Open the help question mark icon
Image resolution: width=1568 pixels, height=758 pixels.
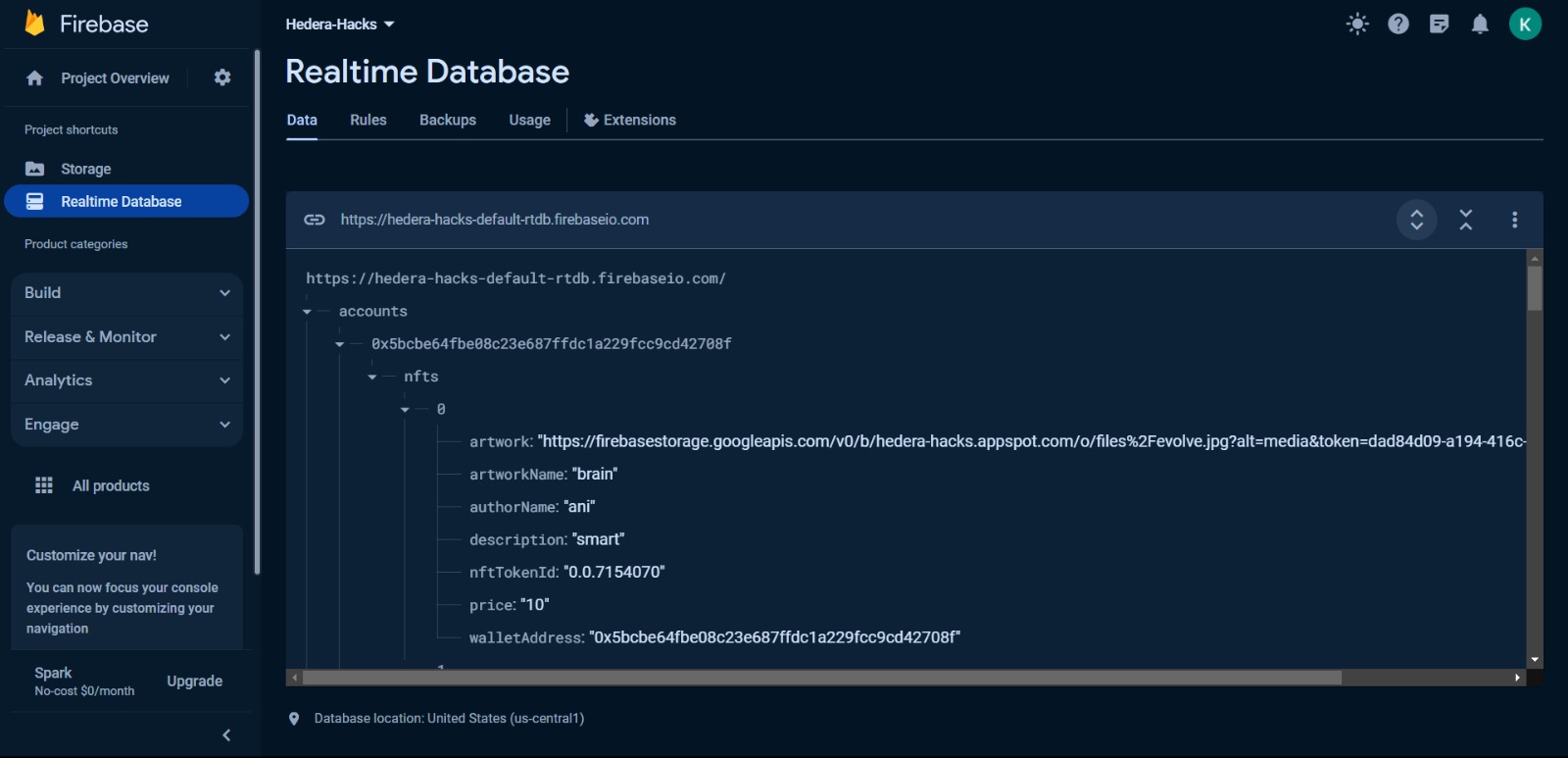tap(1398, 24)
